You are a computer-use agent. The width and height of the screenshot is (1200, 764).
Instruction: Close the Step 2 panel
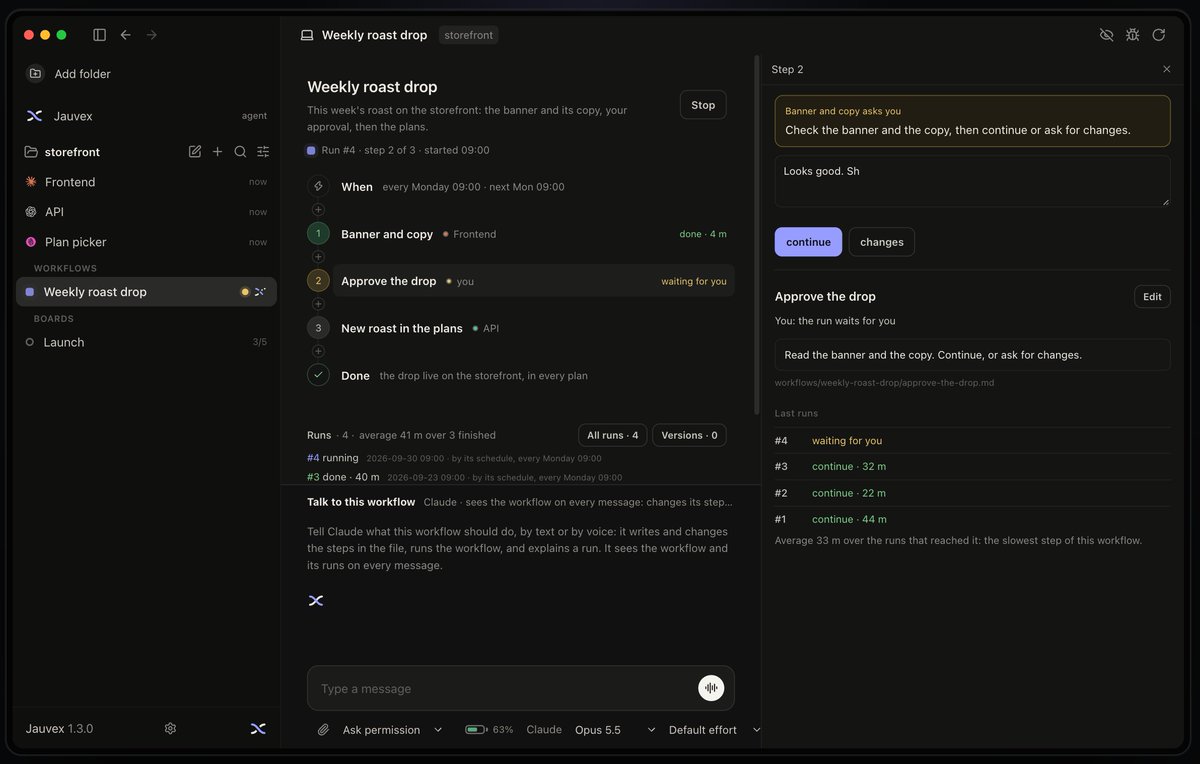pos(1166,69)
